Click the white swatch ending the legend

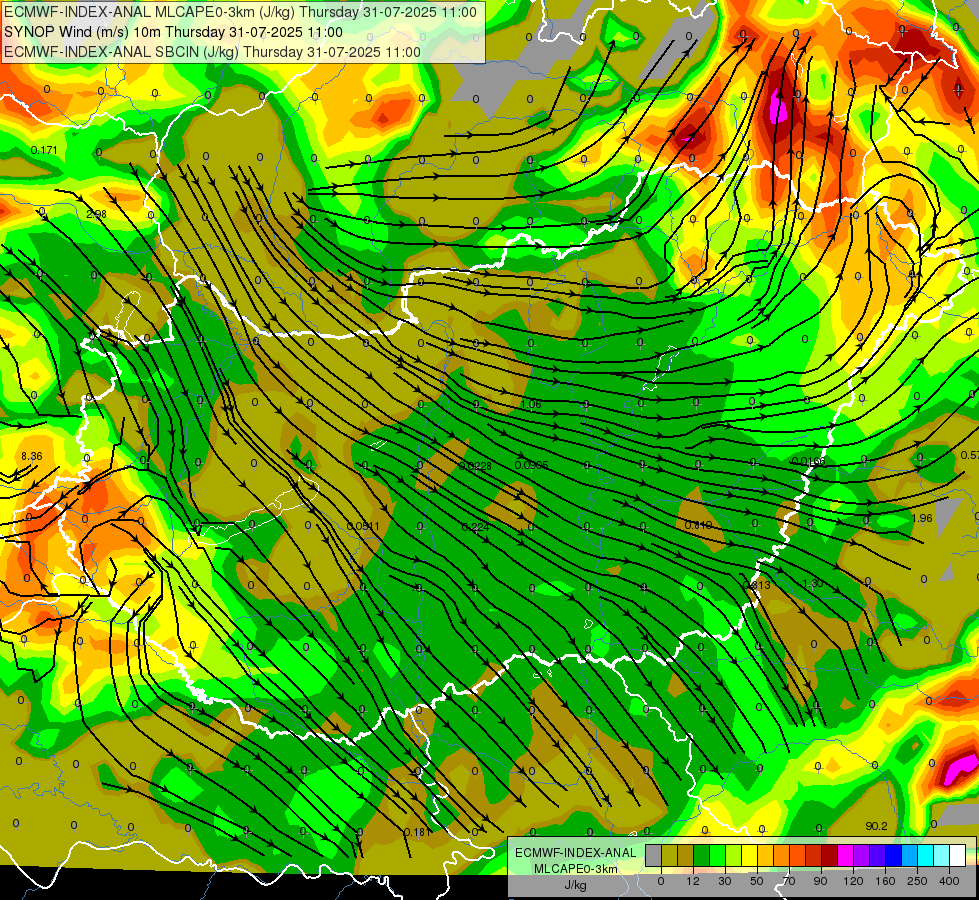click(958, 855)
